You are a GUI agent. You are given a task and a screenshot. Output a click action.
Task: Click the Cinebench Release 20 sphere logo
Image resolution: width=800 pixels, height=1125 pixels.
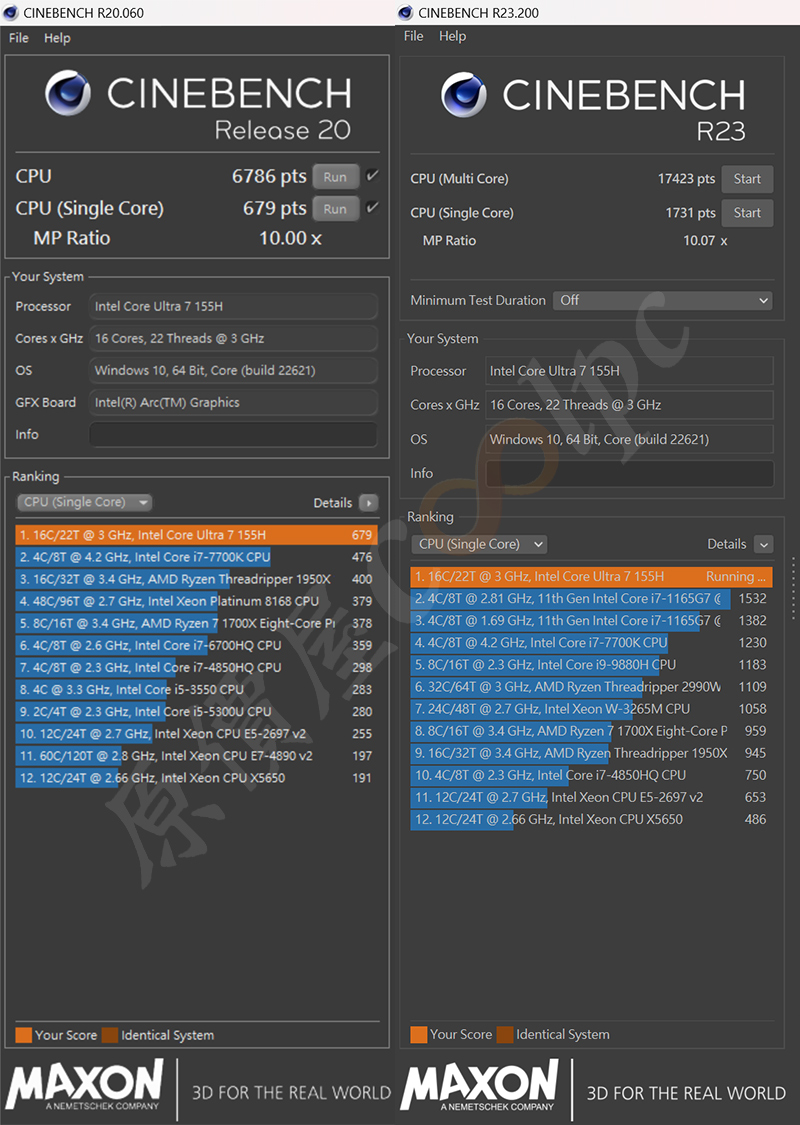pyautogui.click(x=68, y=93)
